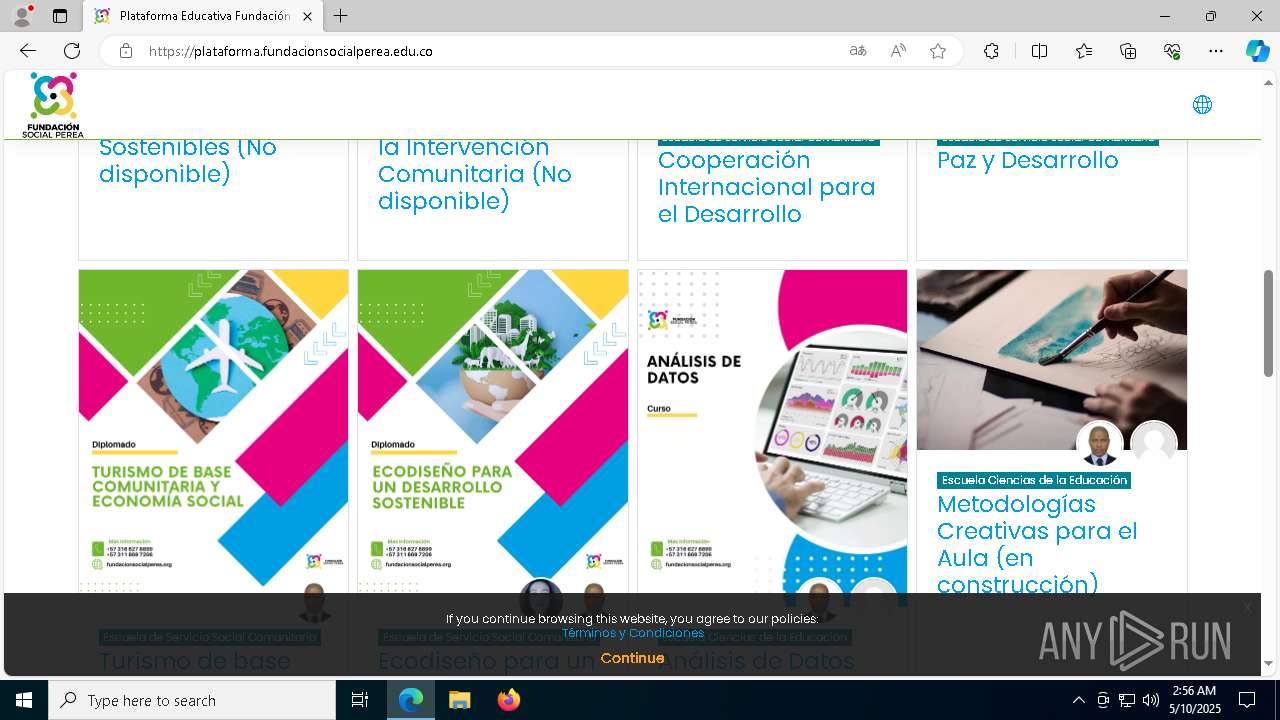Open a new browser tab
The image size is (1280, 720).
(x=341, y=16)
